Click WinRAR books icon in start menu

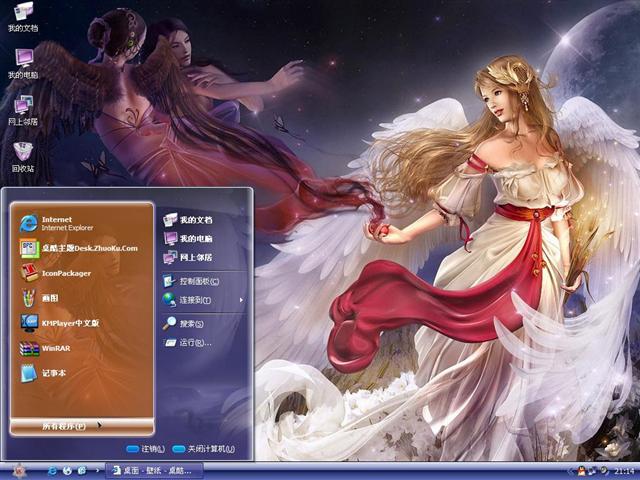tap(29, 348)
